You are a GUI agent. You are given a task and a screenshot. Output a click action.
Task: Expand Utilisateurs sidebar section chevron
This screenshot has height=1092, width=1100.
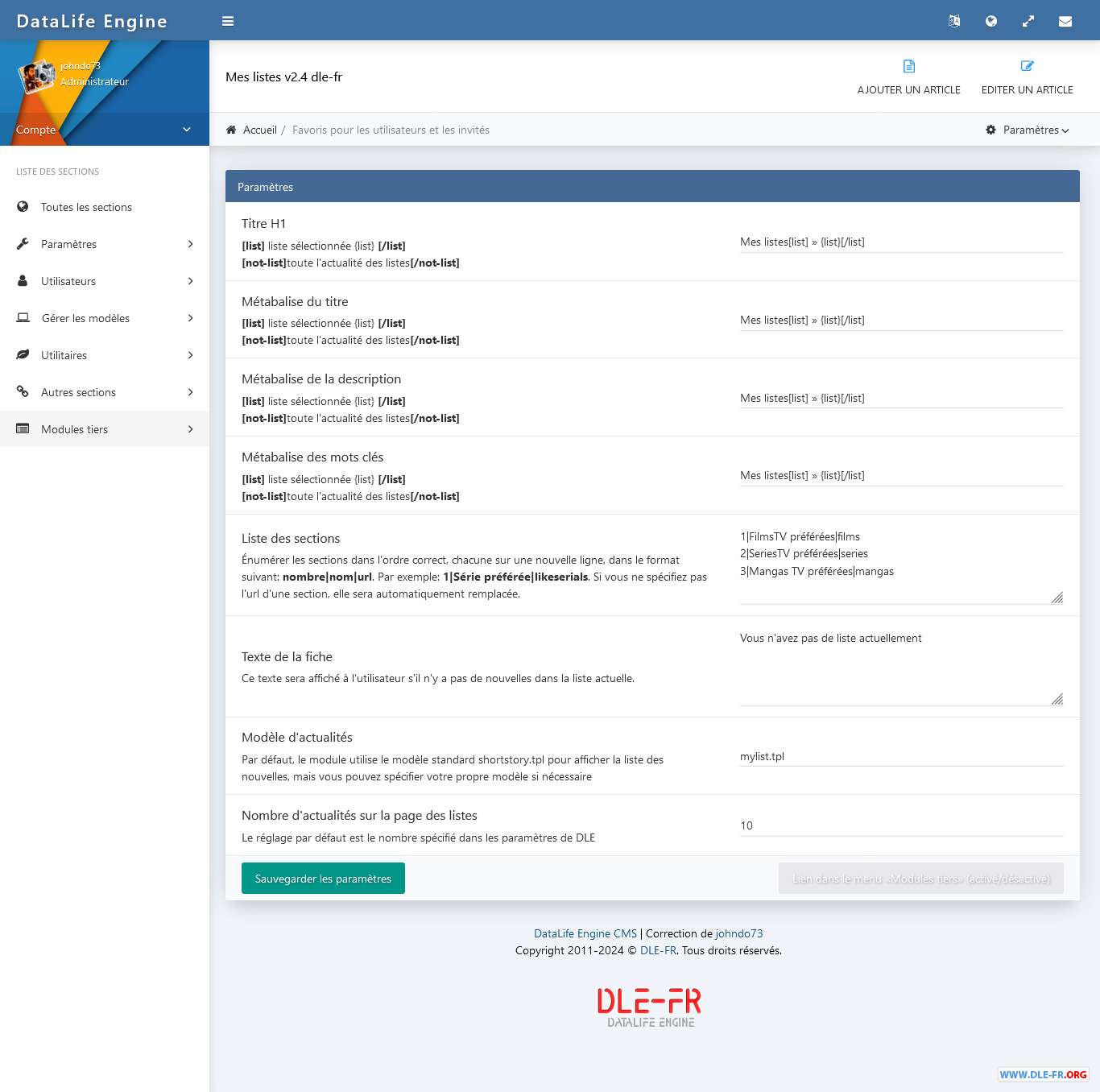click(191, 281)
